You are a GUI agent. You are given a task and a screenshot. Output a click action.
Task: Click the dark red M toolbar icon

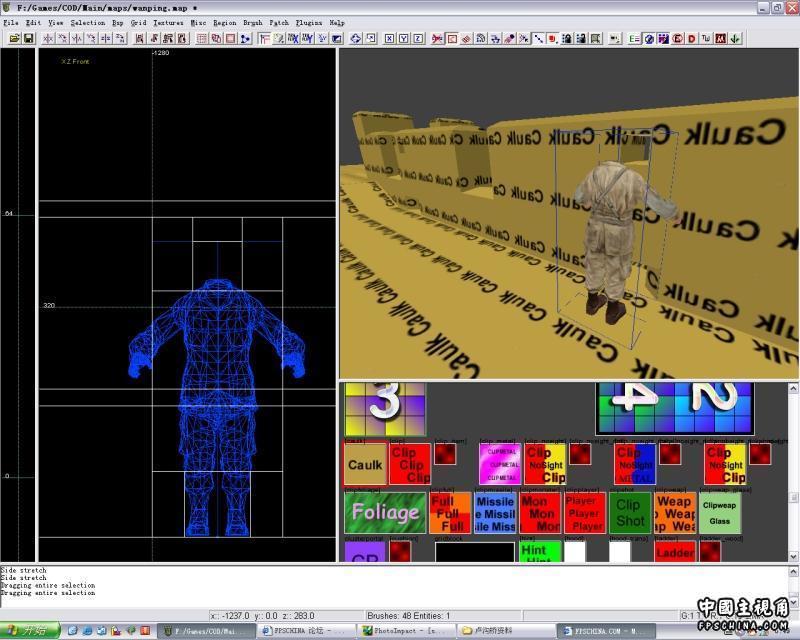click(720, 38)
